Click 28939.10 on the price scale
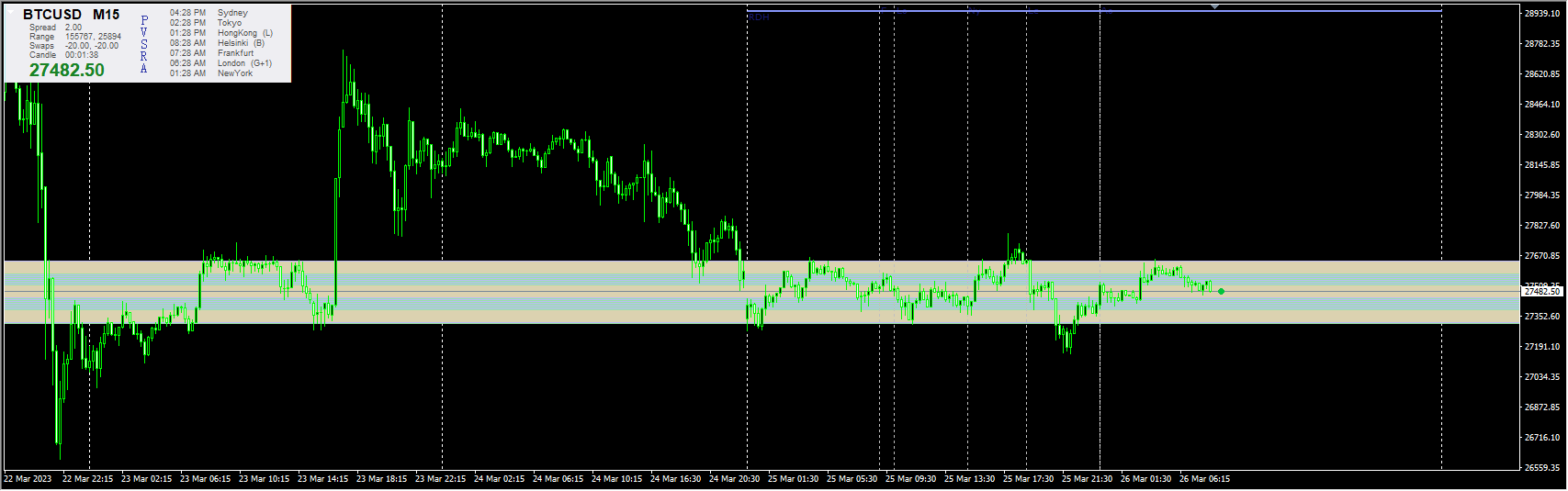 click(1541, 13)
